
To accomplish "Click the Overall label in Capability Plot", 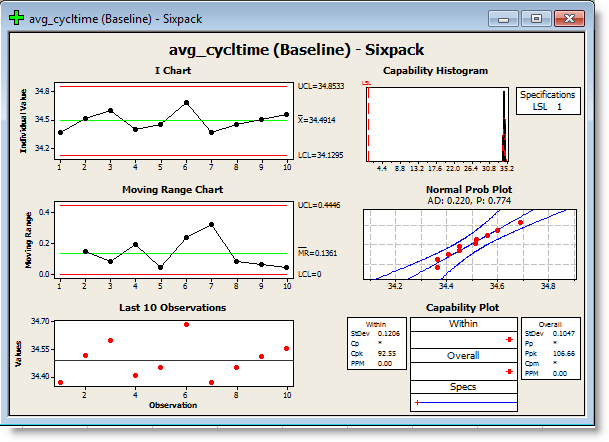I will tap(463, 356).
